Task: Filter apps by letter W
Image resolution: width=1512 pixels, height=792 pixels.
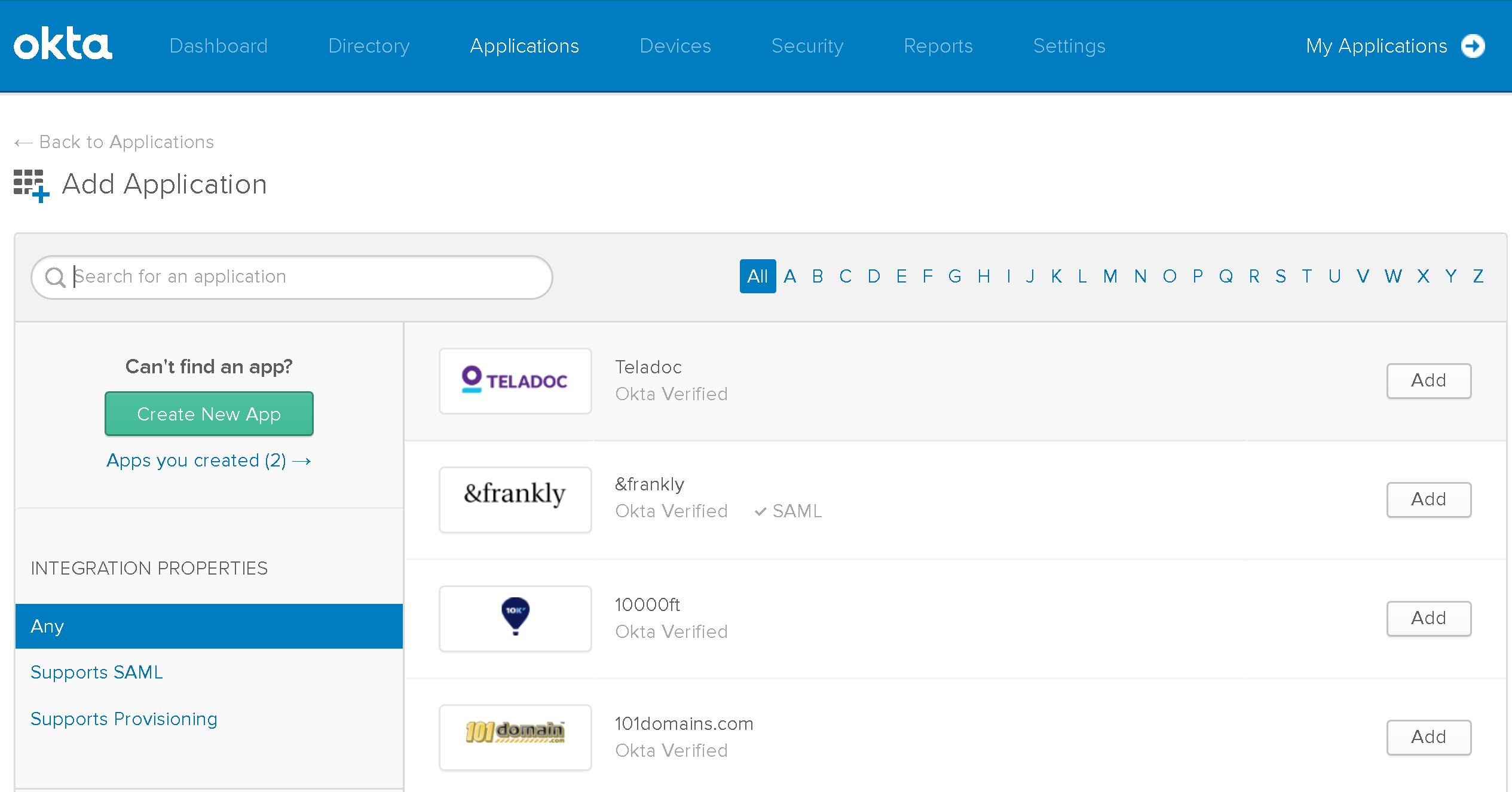Action: click(1393, 276)
